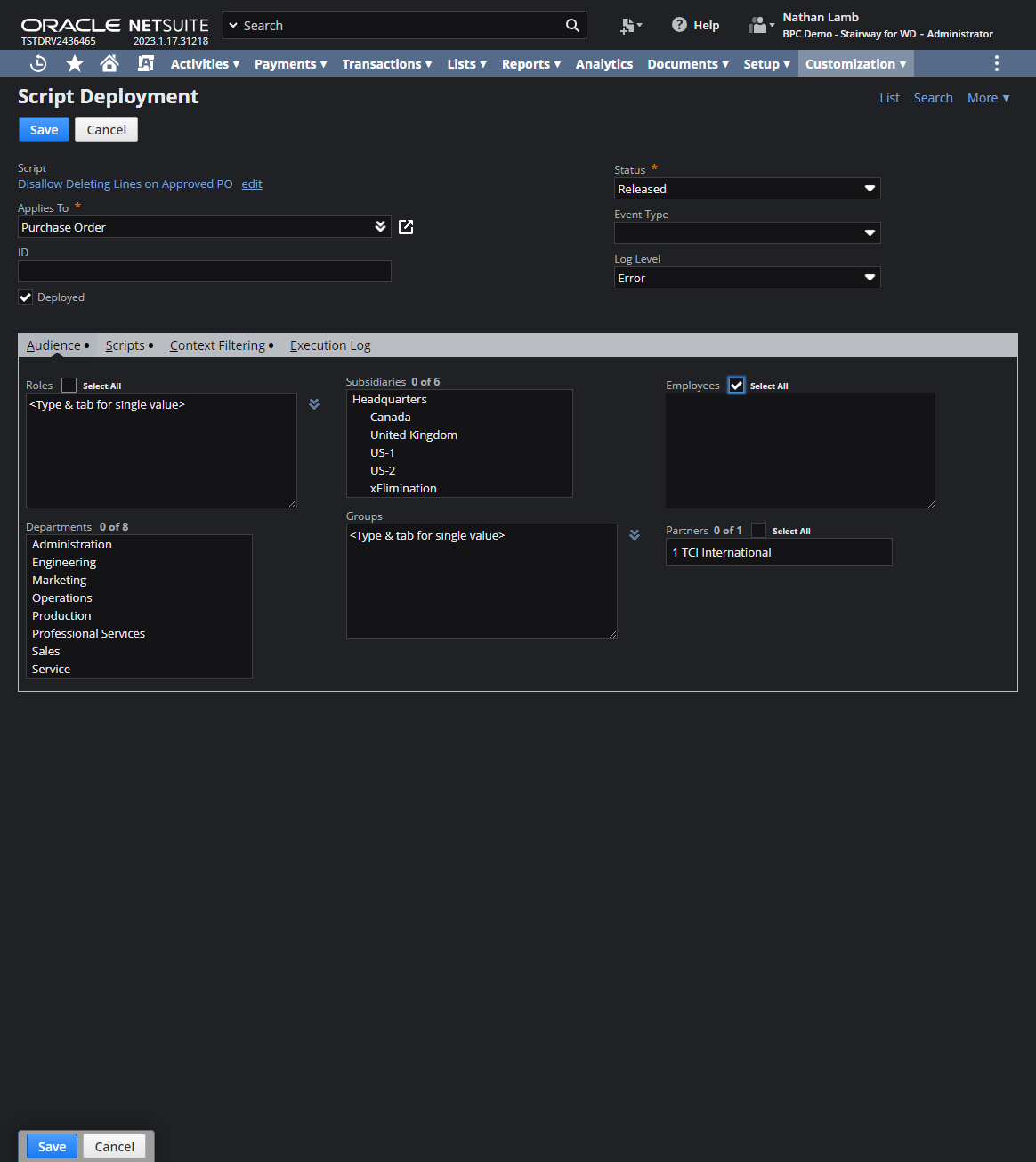Screen dimensions: 1036x1162
Task: Select Engineering in Departments list
Action: [139, 562]
